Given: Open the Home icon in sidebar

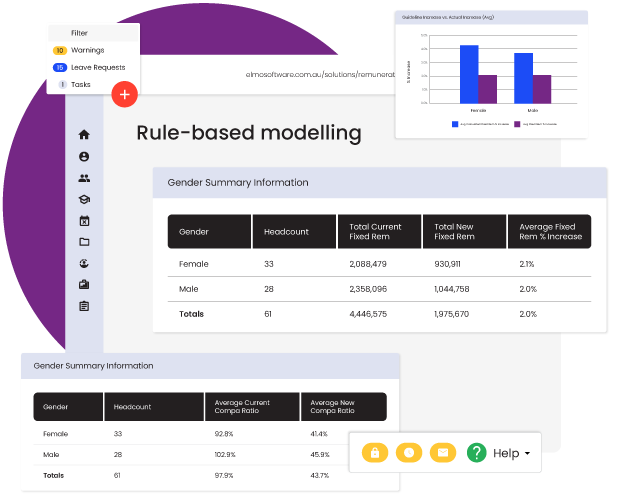Looking at the screenshot, I should (84, 135).
